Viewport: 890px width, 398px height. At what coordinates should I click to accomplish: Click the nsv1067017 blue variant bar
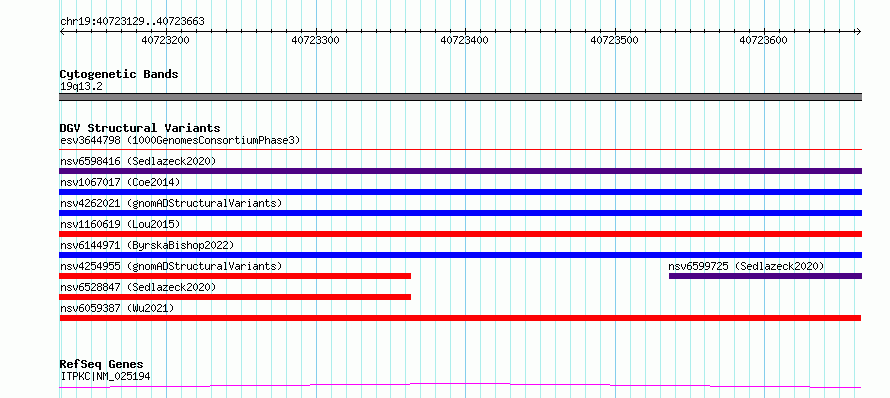tap(460, 192)
